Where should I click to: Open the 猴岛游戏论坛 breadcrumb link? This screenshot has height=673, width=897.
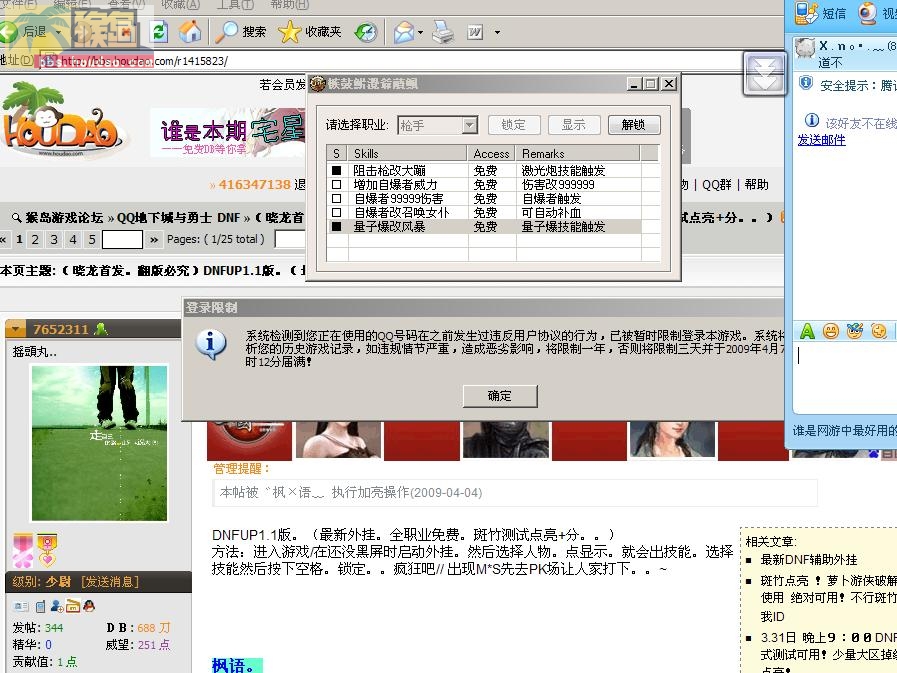point(64,217)
